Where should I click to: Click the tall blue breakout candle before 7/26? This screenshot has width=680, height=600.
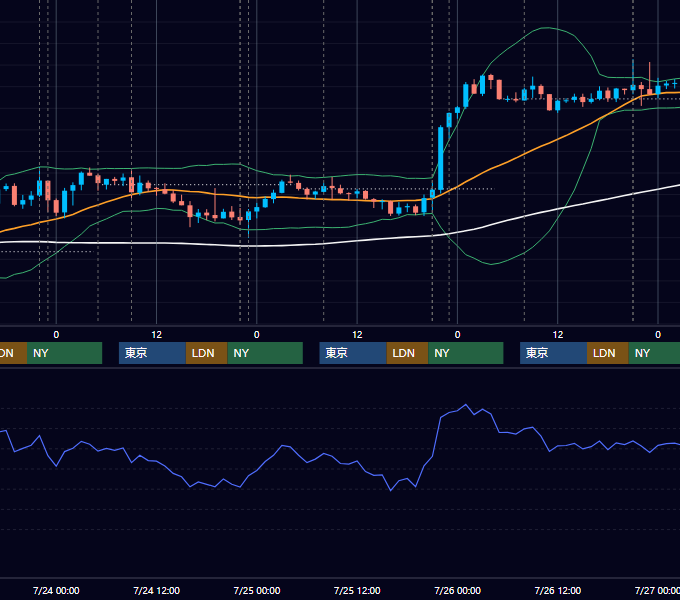click(x=441, y=158)
